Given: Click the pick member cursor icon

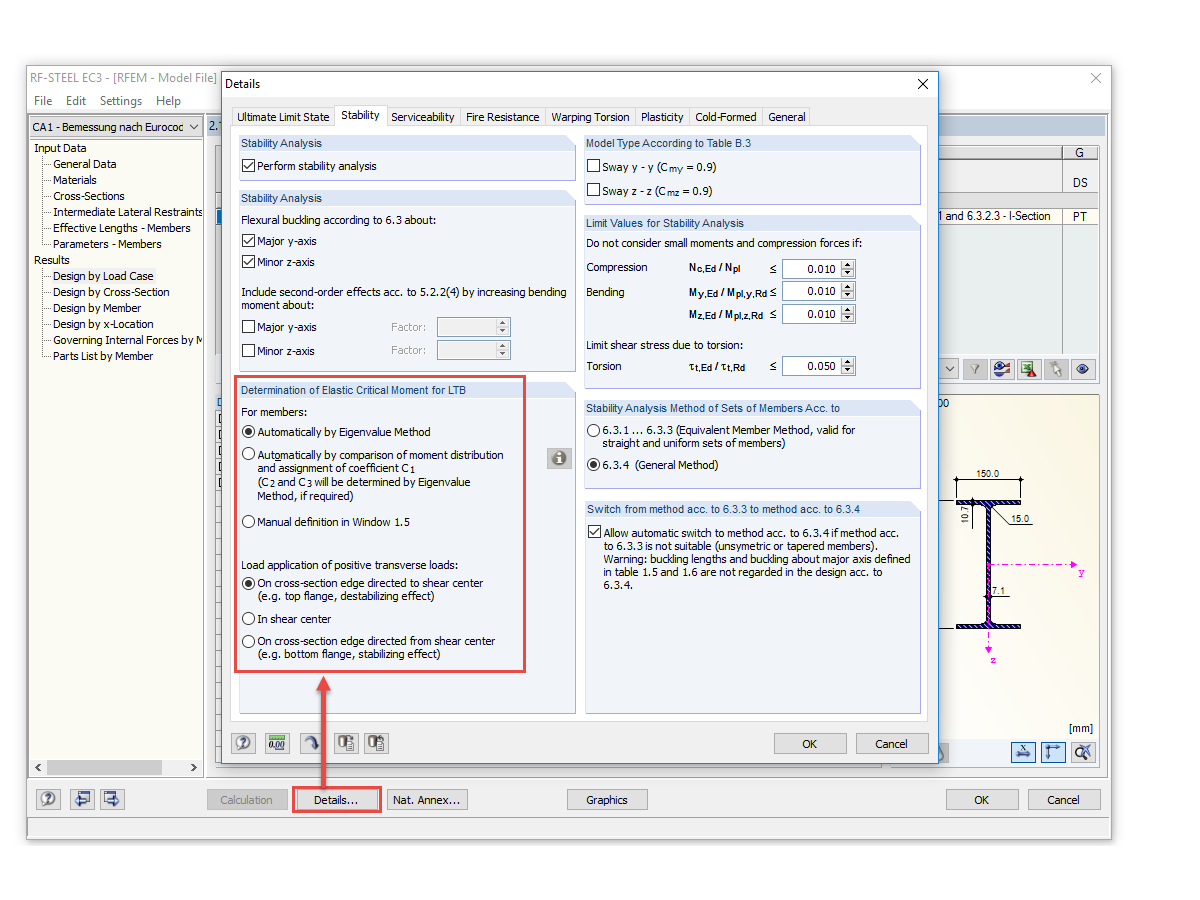Looking at the screenshot, I should pyautogui.click(x=1055, y=369).
